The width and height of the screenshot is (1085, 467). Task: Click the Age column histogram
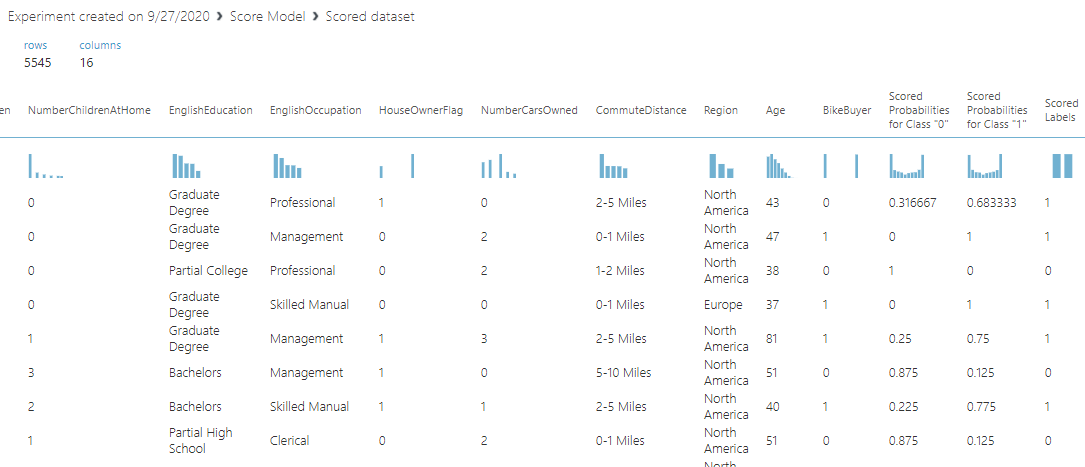pyautogui.click(x=778, y=166)
